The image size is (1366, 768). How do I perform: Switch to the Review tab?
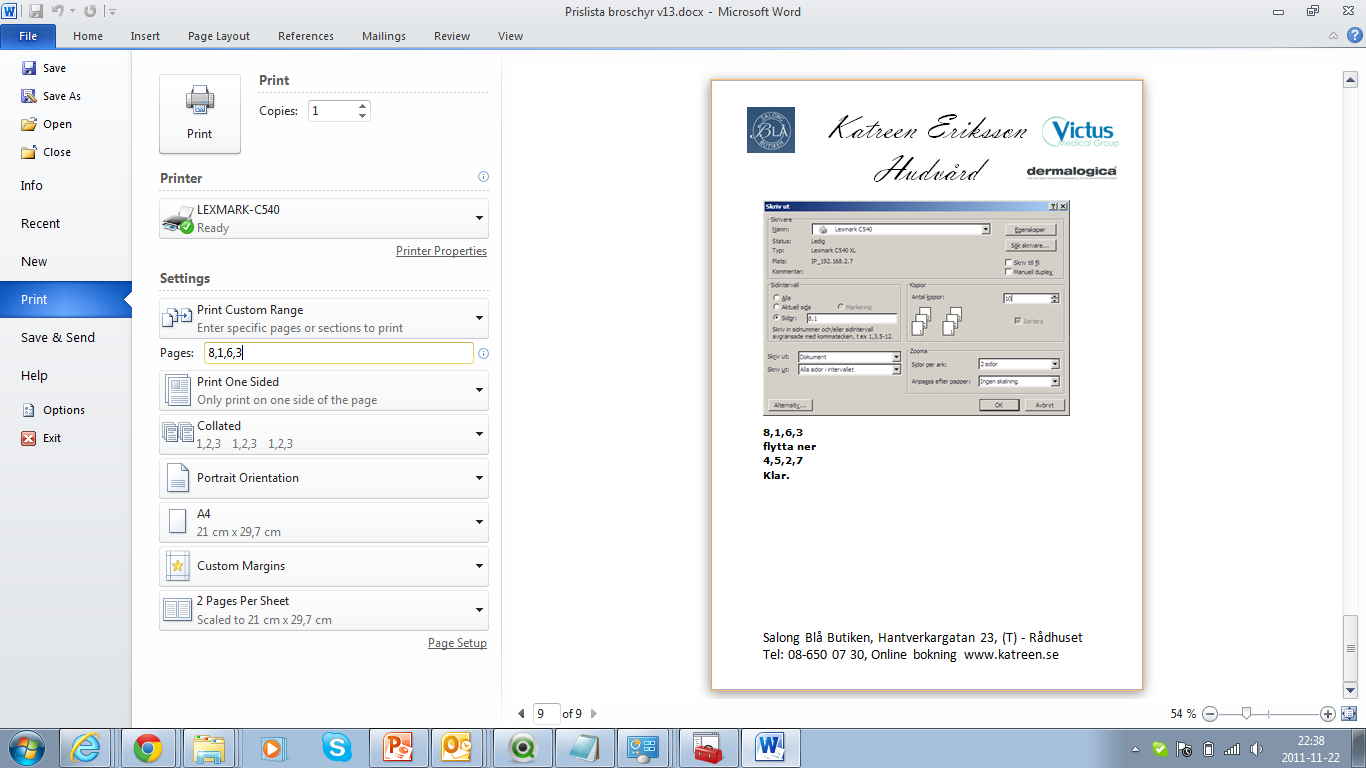[452, 36]
